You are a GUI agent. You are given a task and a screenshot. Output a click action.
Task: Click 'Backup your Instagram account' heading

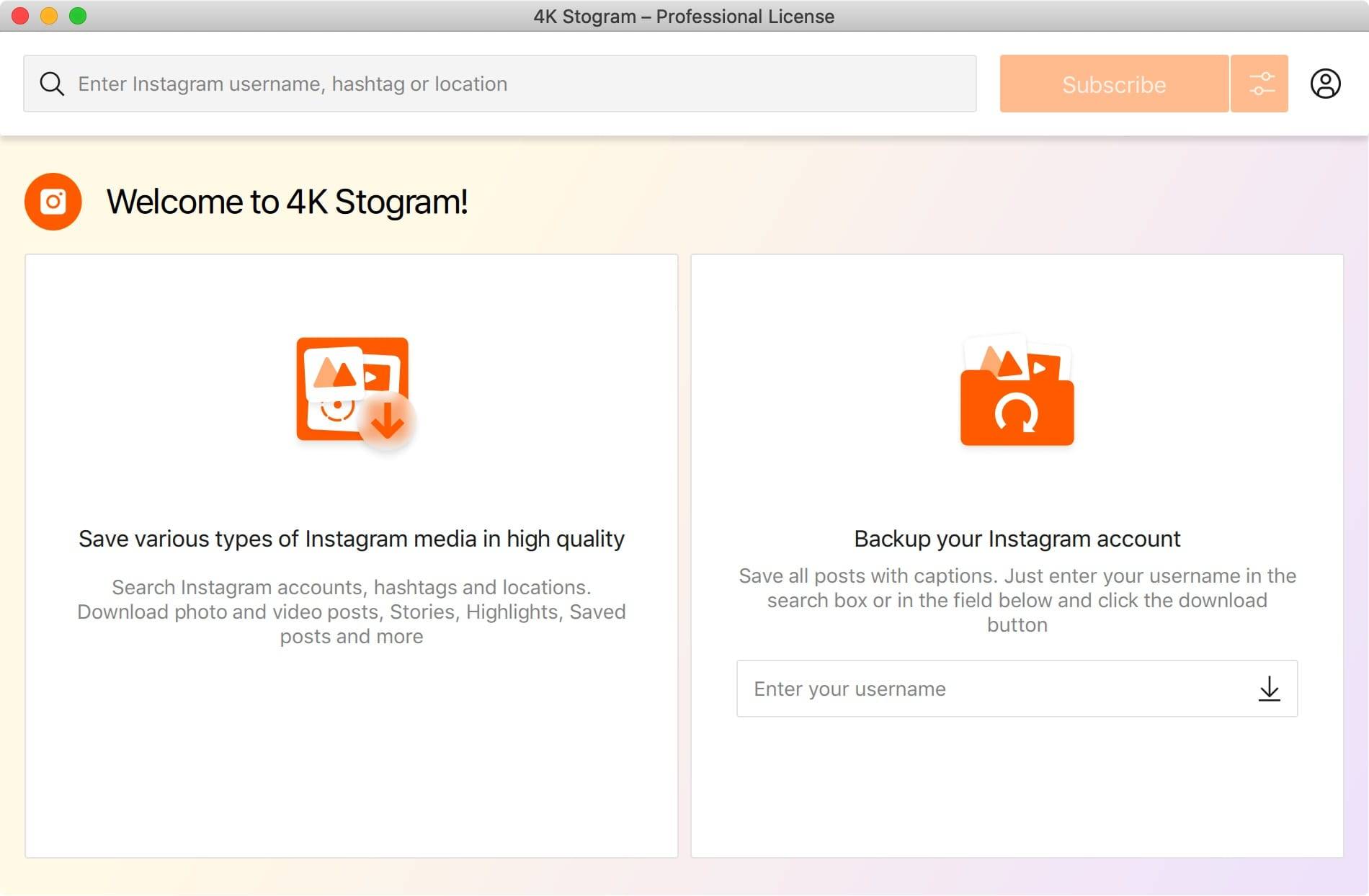(1017, 539)
